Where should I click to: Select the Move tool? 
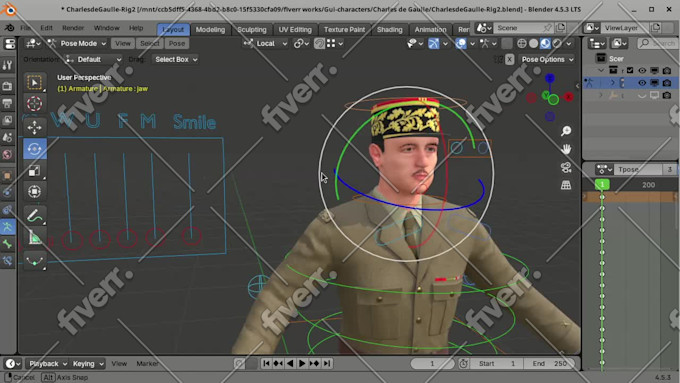click(35, 127)
